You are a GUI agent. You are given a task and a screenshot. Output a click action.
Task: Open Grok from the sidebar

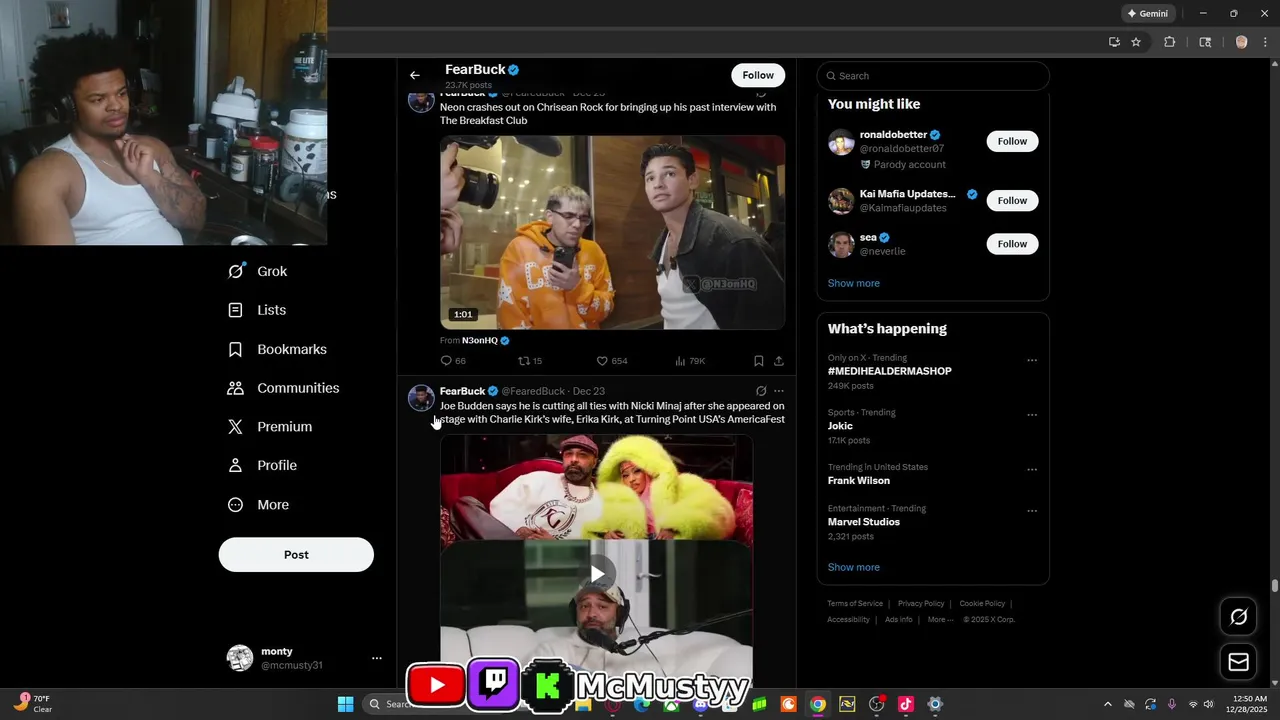[259, 271]
